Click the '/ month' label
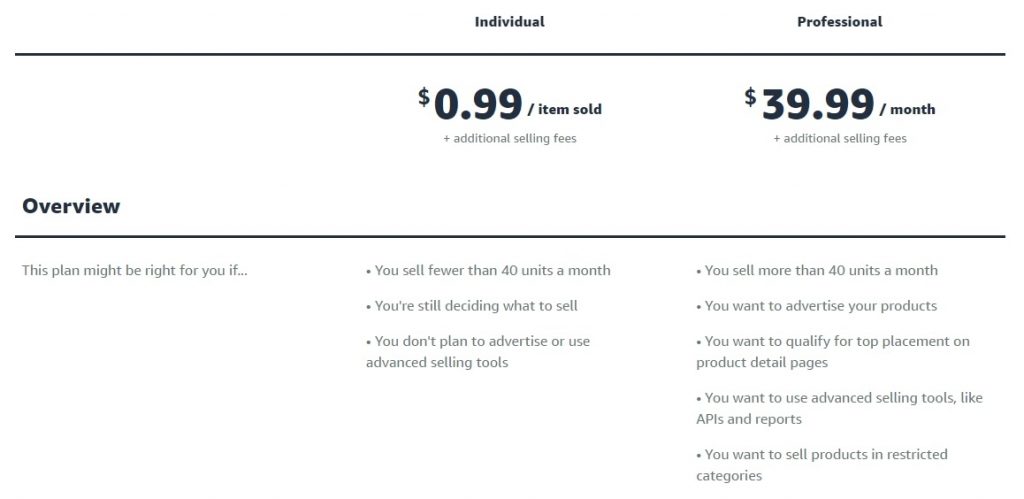Image resolution: width=1024 pixels, height=499 pixels. click(x=908, y=109)
